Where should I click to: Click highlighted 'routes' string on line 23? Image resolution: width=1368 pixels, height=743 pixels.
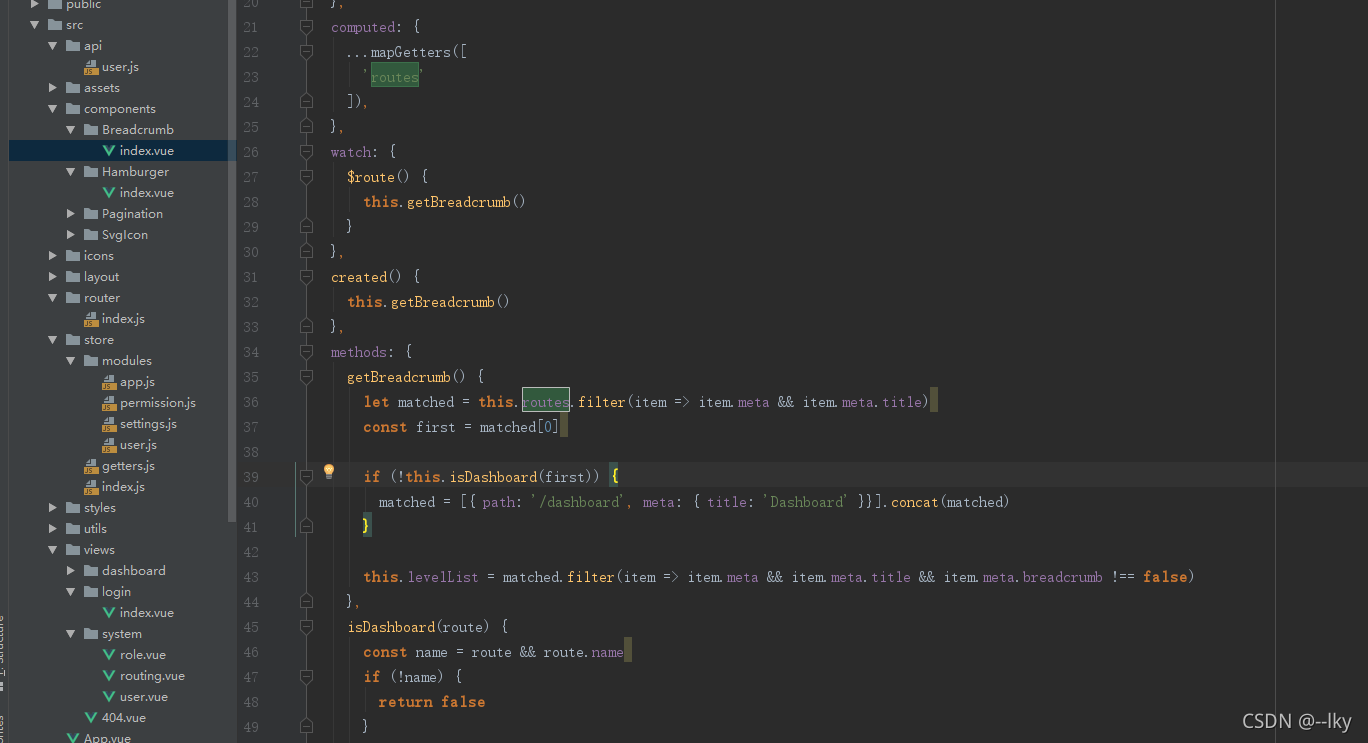tap(394, 77)
